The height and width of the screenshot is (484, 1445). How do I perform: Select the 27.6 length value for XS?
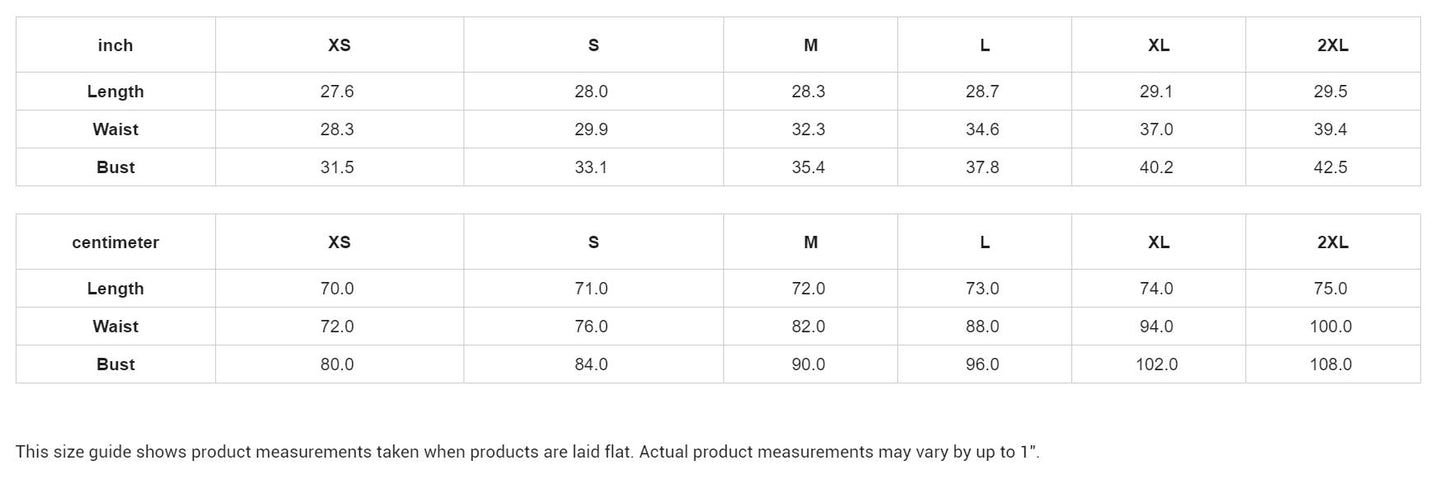click(337, 91)
